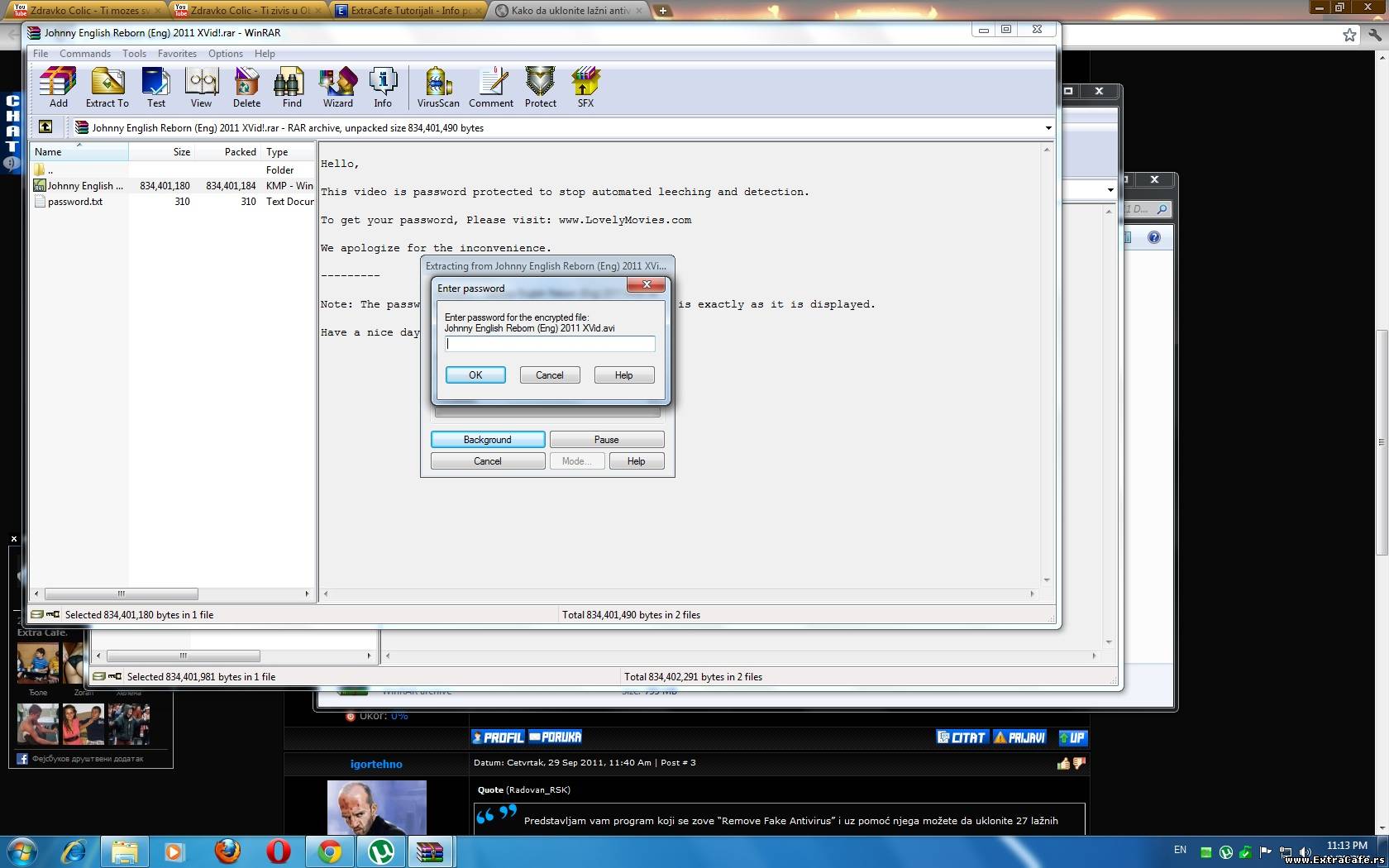Sort file list by Name column
1389x868 pixels.
[79, 152]
